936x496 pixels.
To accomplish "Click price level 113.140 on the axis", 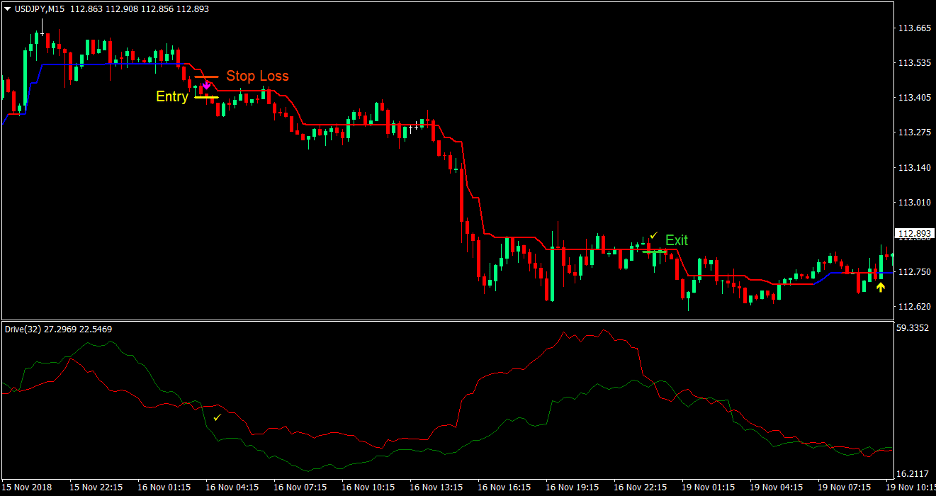I will point(914,168).
